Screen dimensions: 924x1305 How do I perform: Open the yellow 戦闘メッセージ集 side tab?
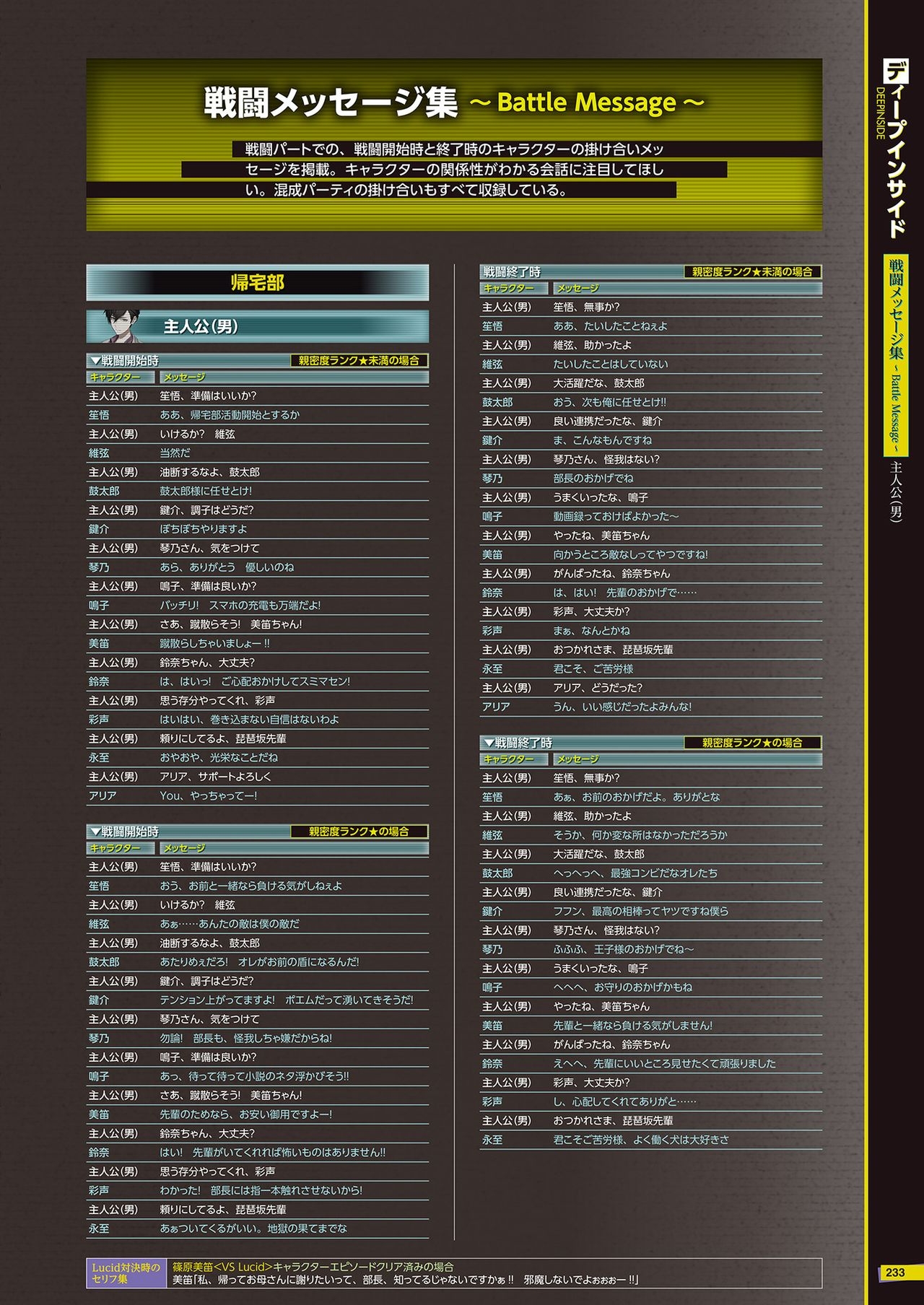[896, 355]
